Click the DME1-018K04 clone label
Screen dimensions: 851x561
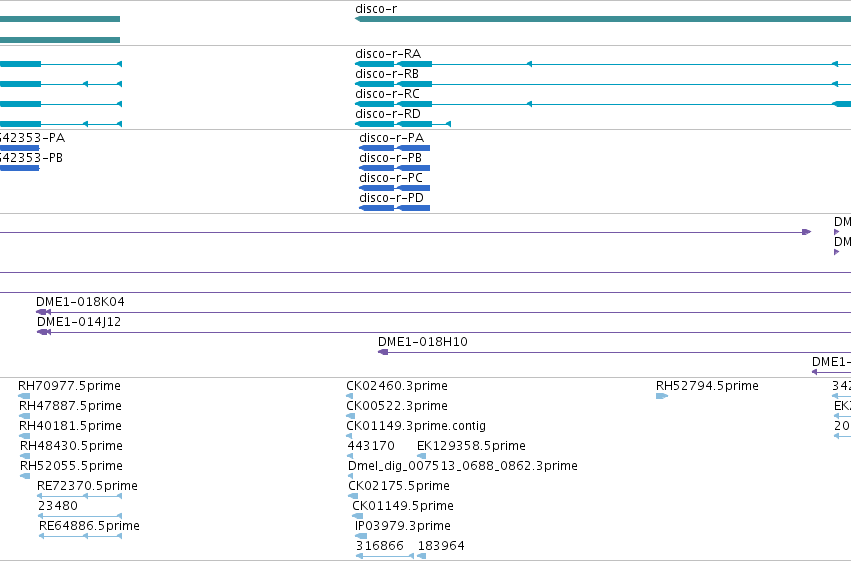[80, 302]
